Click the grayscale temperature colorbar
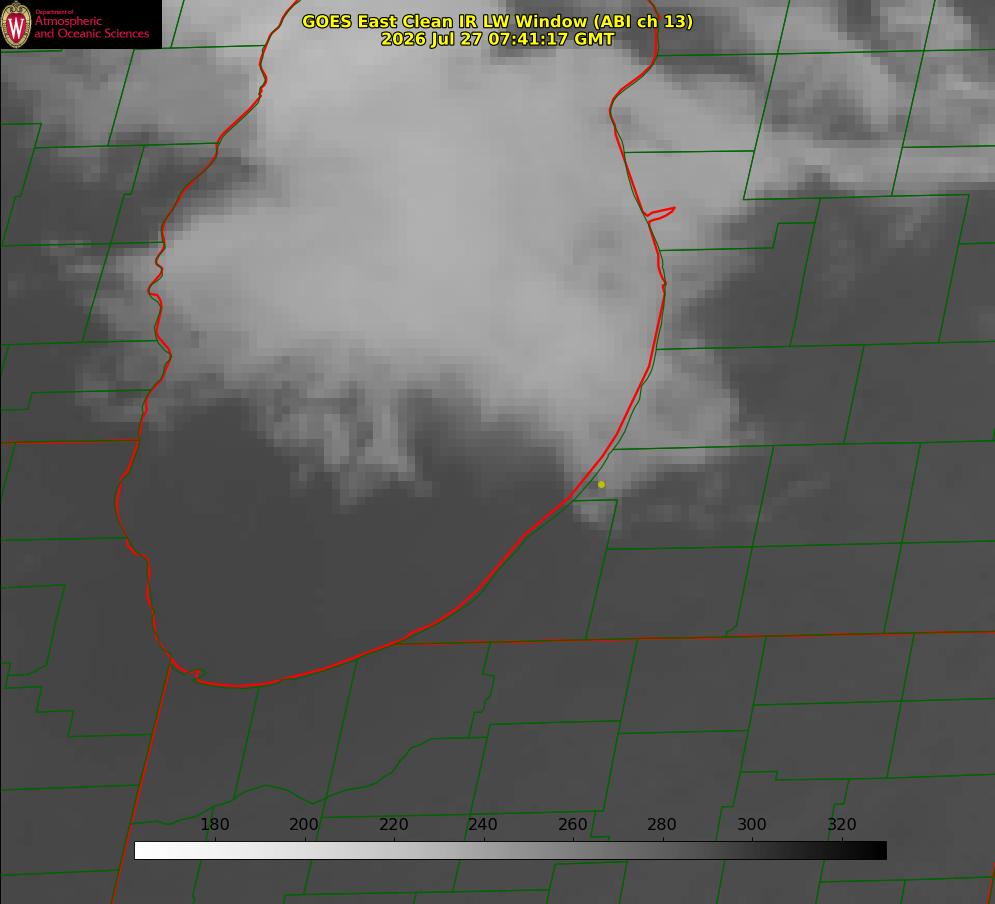The width and height of the screenshot is (995, 904). pyautogui.click(x=510, y=850)
